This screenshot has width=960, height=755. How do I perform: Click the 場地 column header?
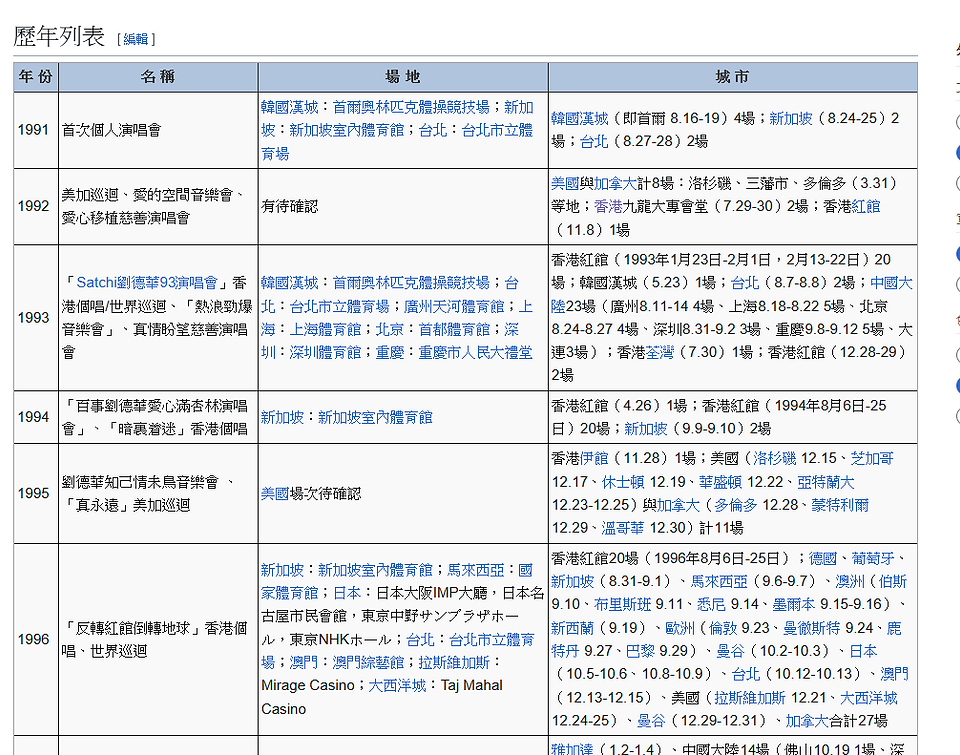[x=403, y=77]
